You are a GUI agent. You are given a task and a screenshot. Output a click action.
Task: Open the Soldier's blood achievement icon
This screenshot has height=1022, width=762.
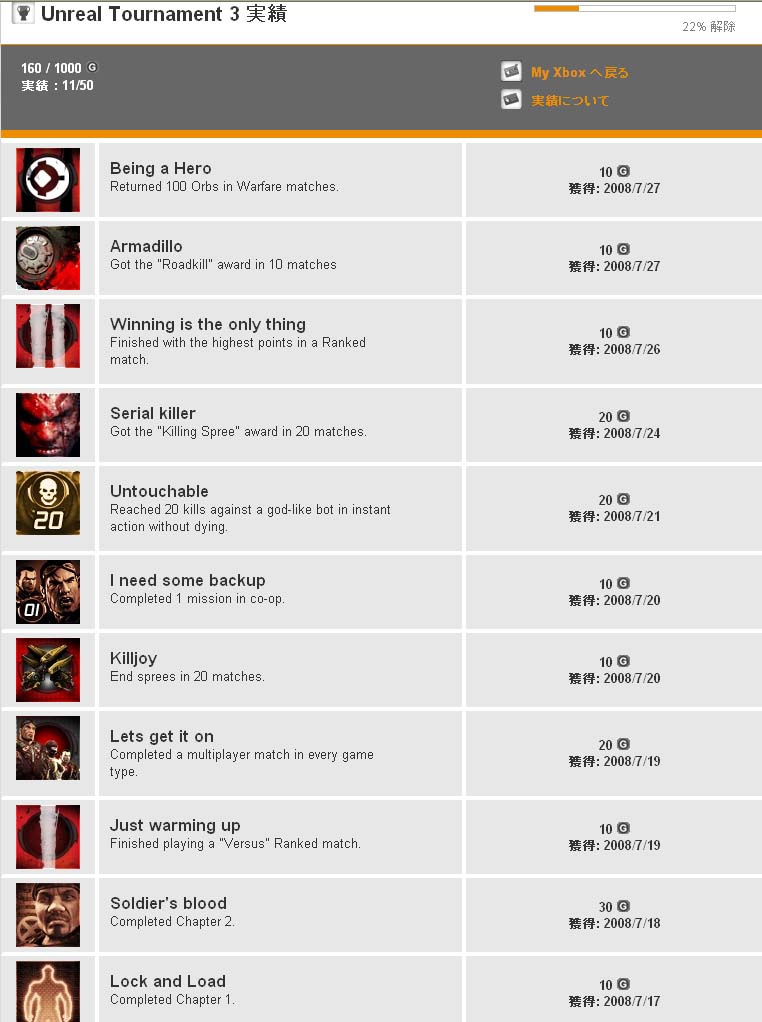pyautogui.click(x=48, y=915)
